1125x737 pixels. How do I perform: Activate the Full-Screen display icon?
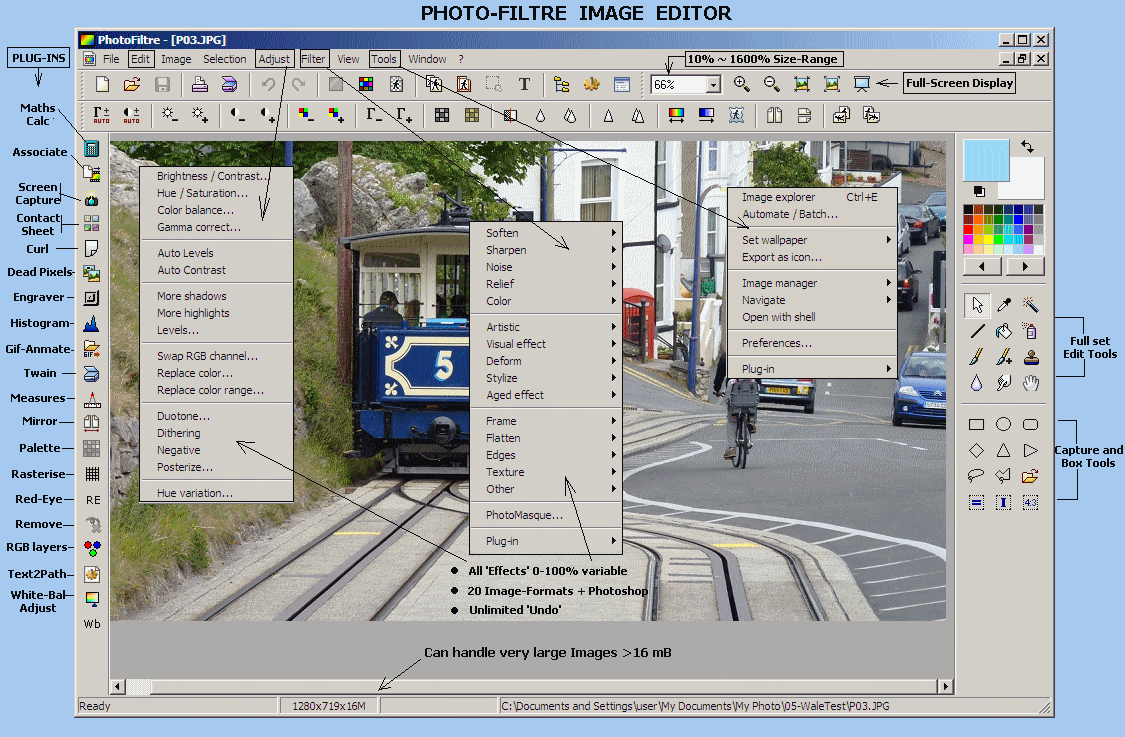click(862, 84)
